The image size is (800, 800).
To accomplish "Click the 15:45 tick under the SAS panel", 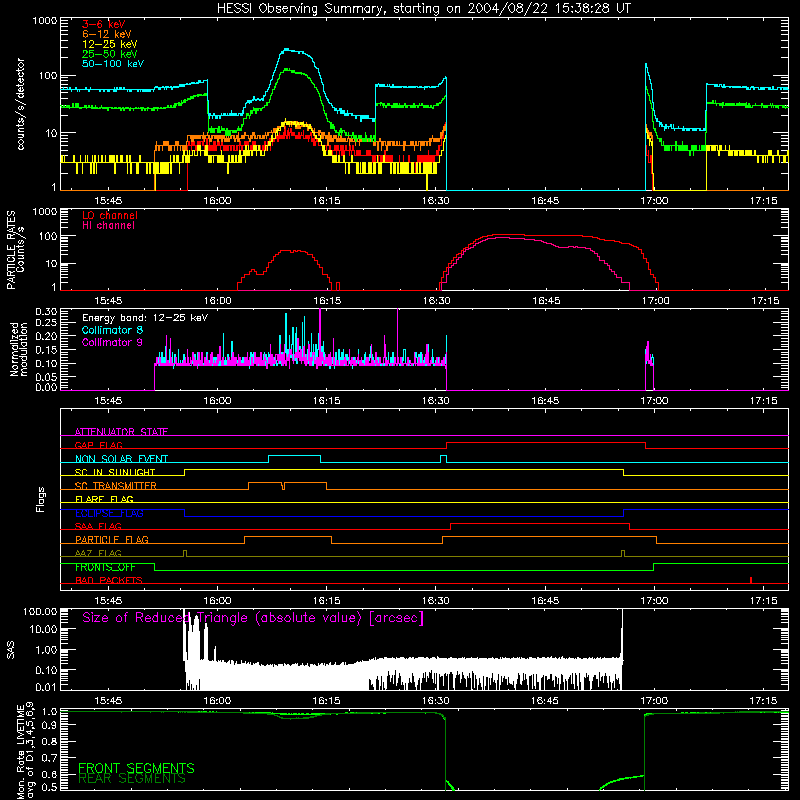I will click(108, 701).
